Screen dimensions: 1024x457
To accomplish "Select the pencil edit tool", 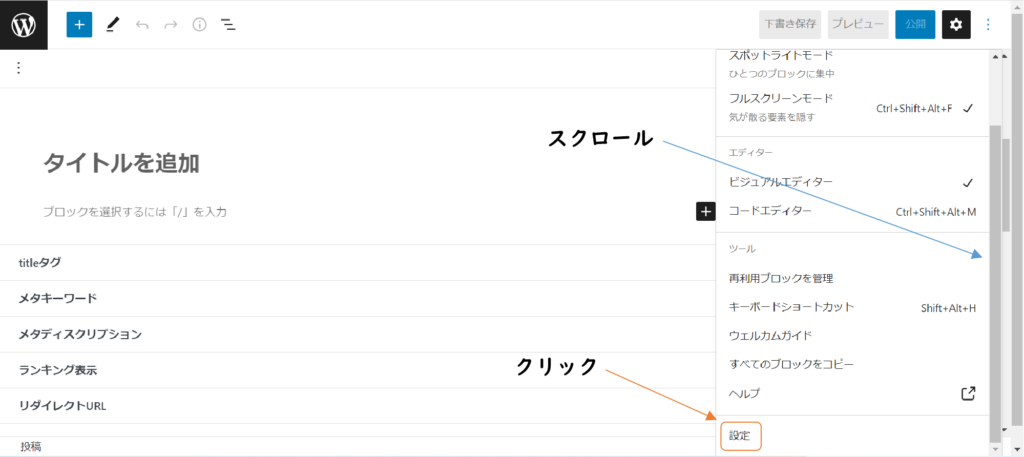I will pyautogui.click(x=113, y=25).
